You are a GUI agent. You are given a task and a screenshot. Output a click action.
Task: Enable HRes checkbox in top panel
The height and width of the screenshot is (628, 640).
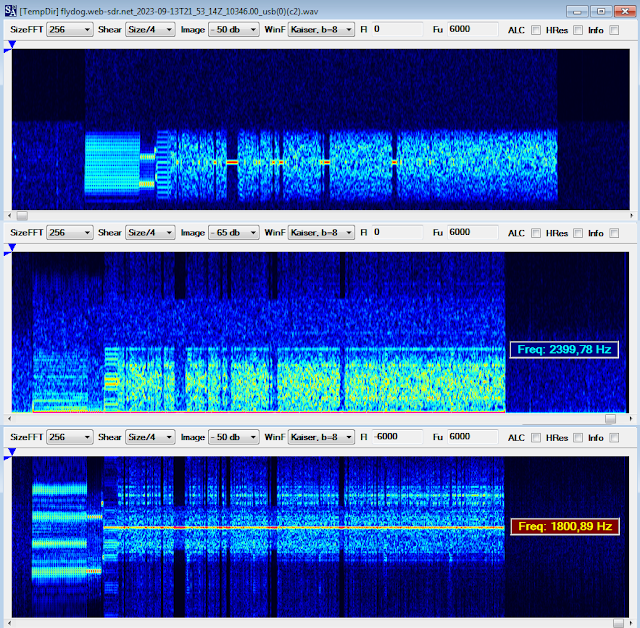pos(578,30)
